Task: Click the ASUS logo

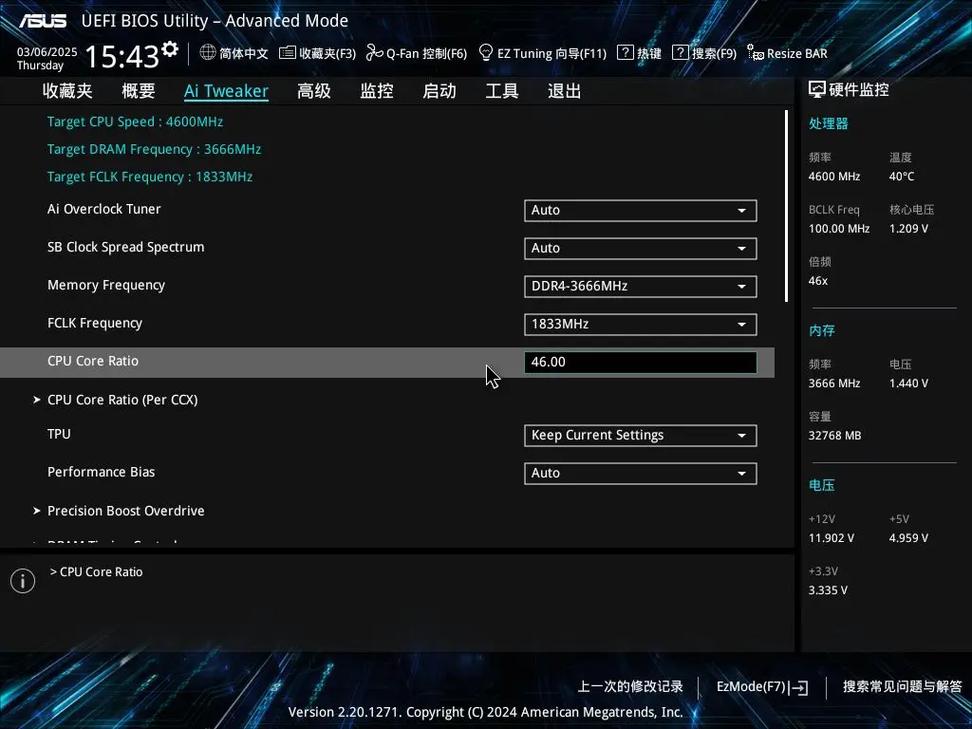Action: pyautogui.click(x=43, y=21)
